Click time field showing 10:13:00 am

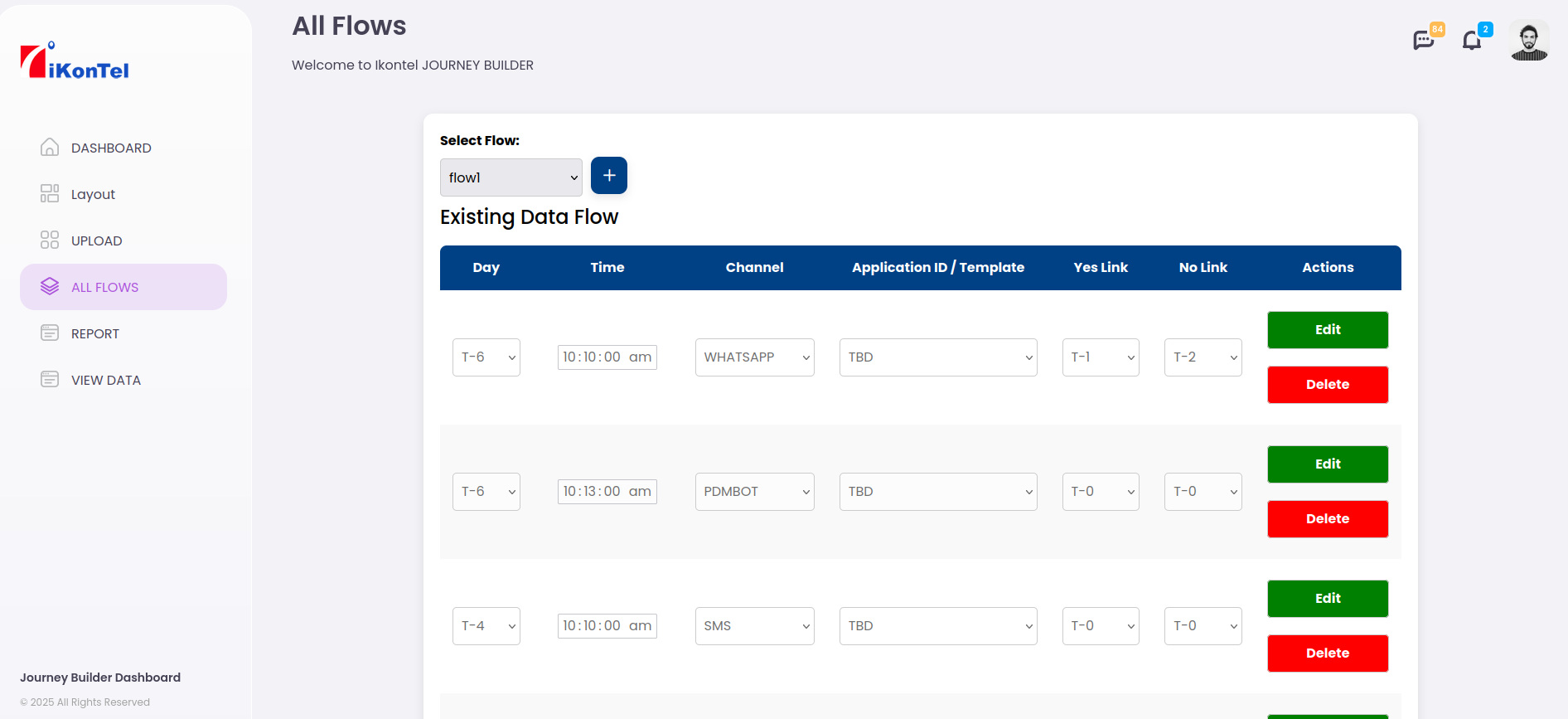pyautogui.click(x=607, y=492)
